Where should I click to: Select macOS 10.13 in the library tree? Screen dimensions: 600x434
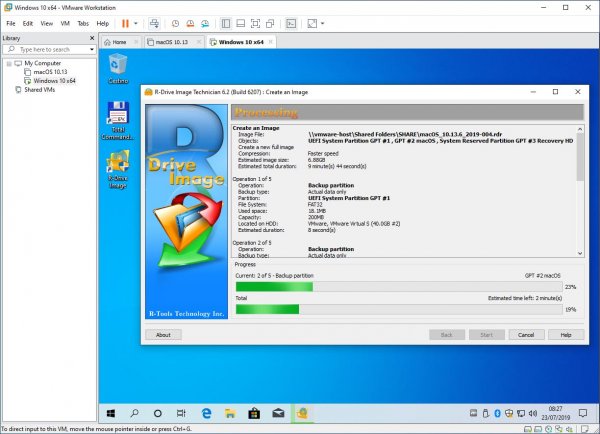coord(50,72)
